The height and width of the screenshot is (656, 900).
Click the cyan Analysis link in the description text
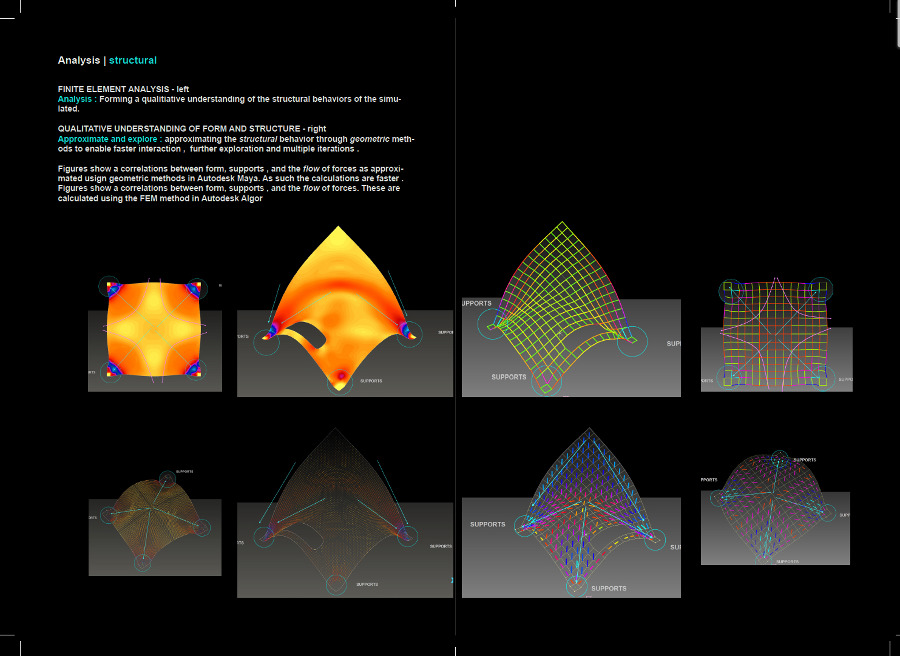(70, 99)
